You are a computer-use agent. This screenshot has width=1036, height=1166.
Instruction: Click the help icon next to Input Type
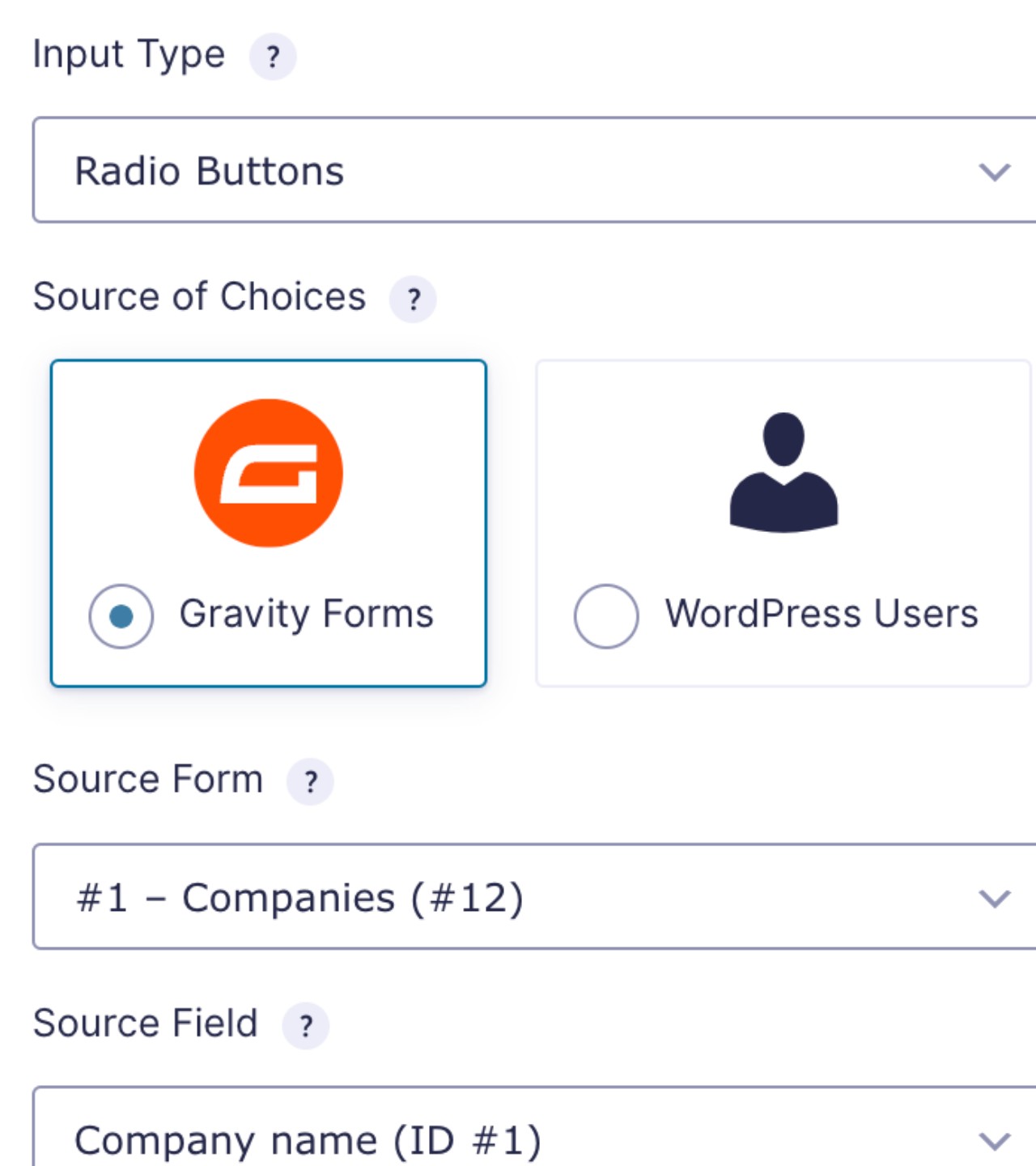pos(273,57)
